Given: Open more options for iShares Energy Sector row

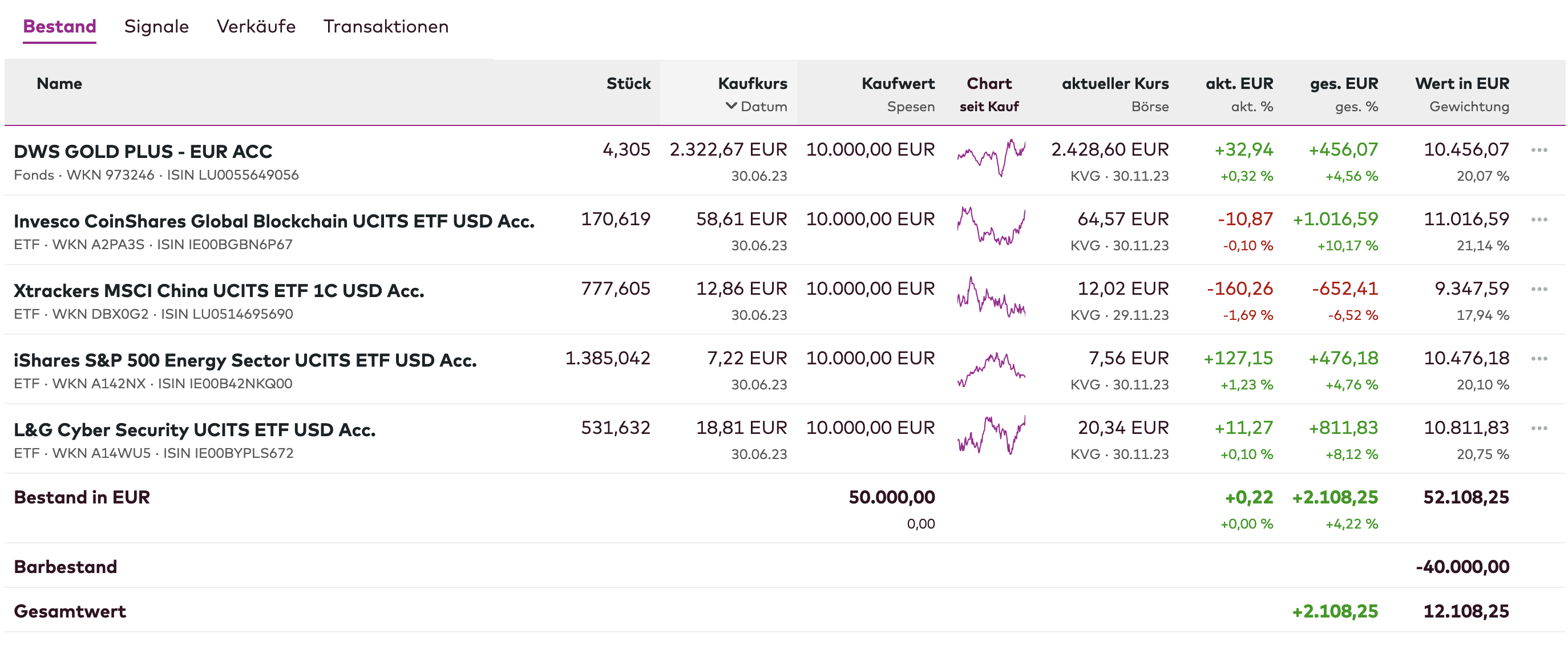Looking at the screenshot, I should (x=1539, y=359).
